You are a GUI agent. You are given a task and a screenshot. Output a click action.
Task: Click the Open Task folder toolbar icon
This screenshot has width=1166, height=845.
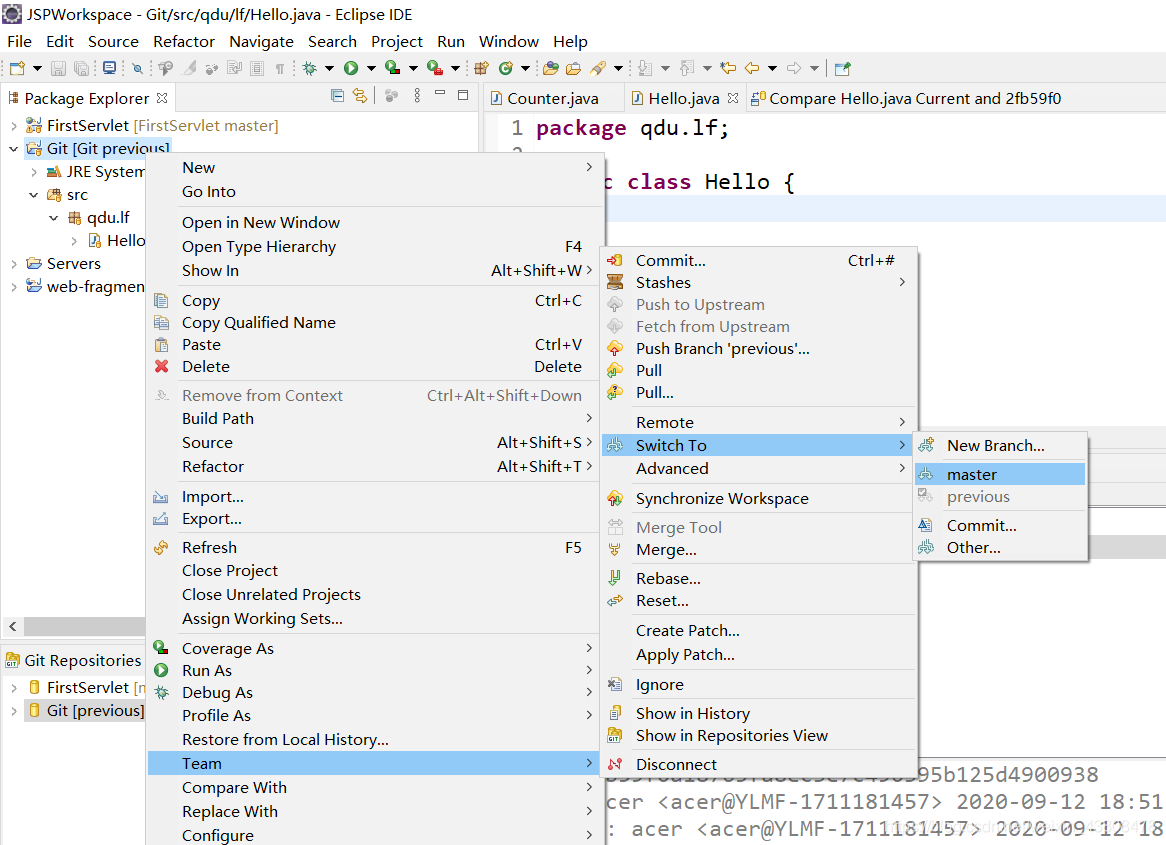coord(573,68)
